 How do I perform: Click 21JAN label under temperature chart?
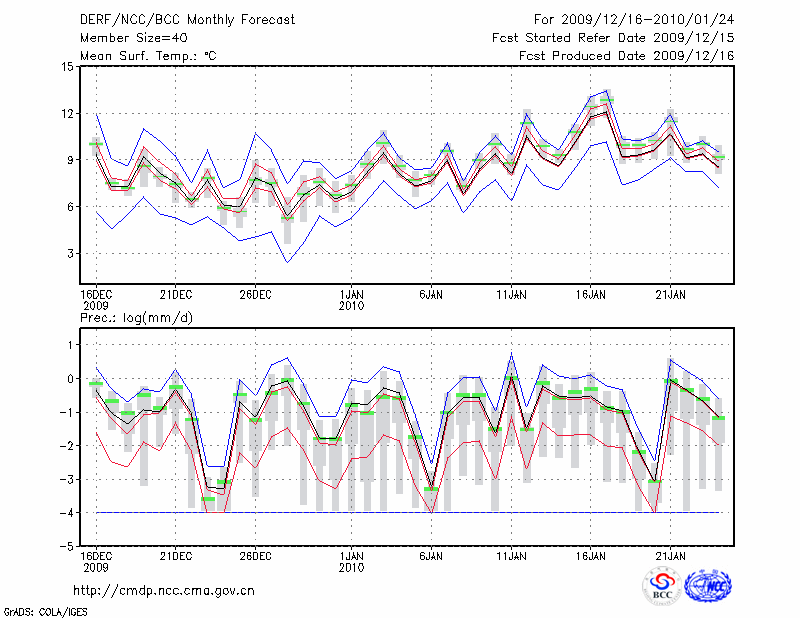(670, 294)
